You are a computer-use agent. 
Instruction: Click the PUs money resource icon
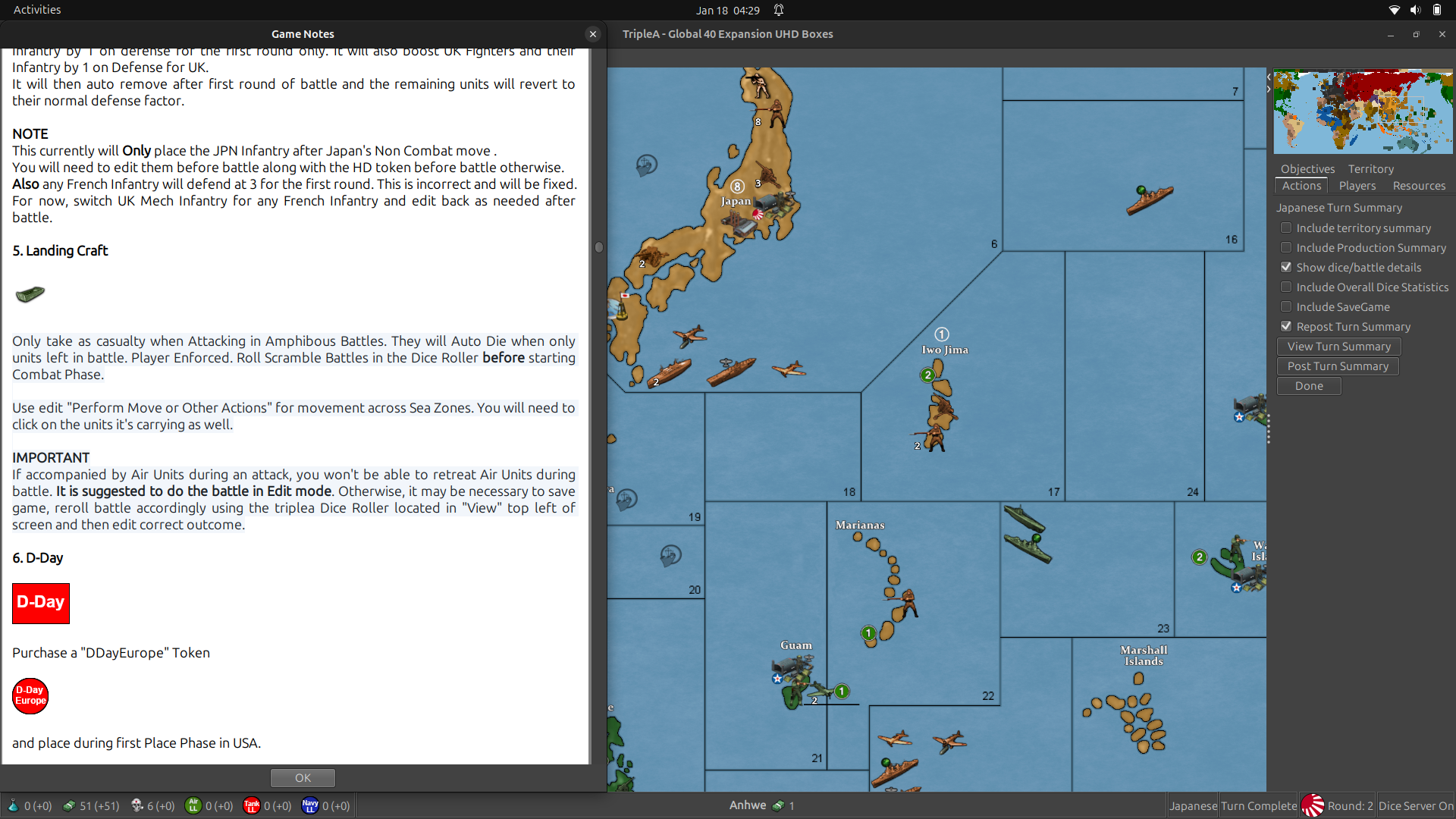point(69,805)
